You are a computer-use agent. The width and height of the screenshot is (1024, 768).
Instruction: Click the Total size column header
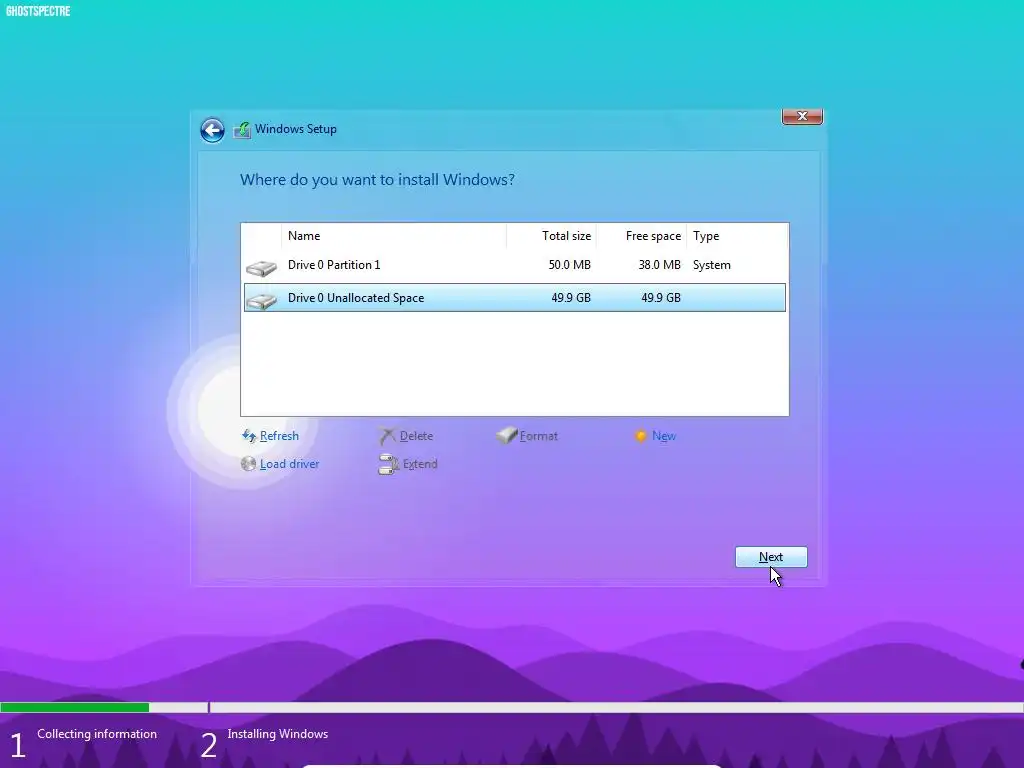point(551,236)
